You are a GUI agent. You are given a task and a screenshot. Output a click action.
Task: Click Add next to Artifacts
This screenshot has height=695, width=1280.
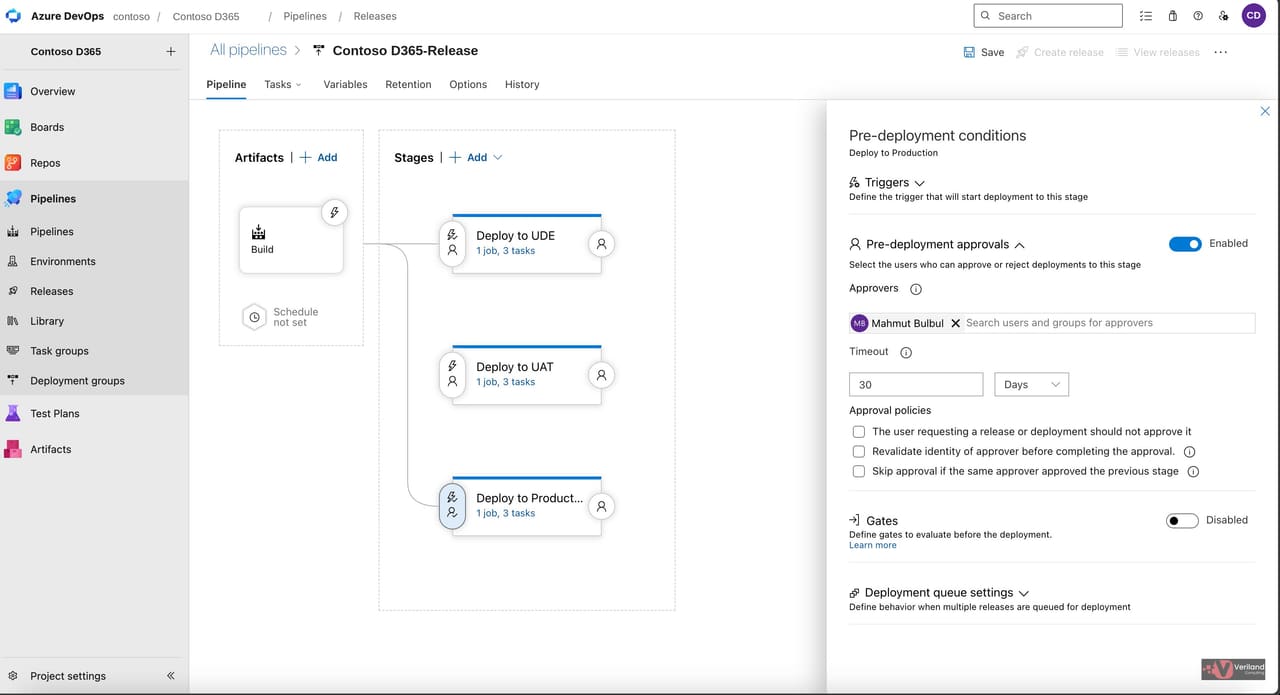tap(319, 157)
